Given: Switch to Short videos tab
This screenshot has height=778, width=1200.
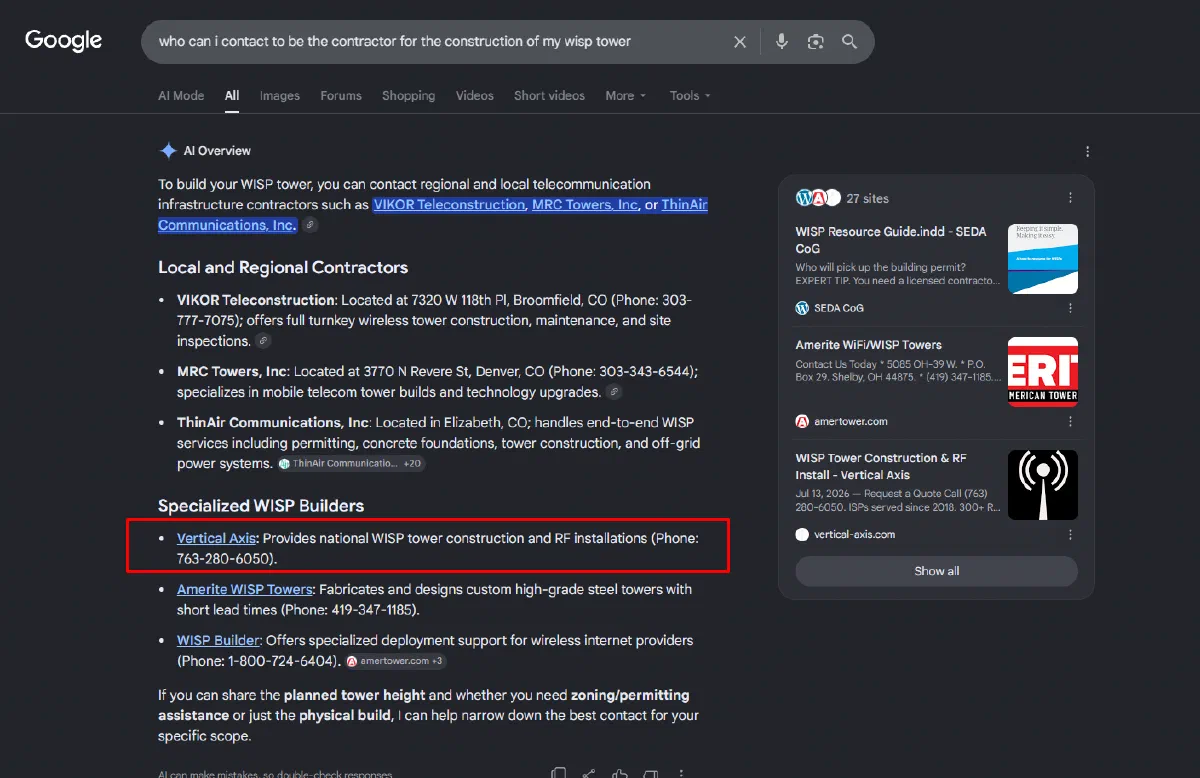Looking at the screenshot, I should [x=549, y=96].
